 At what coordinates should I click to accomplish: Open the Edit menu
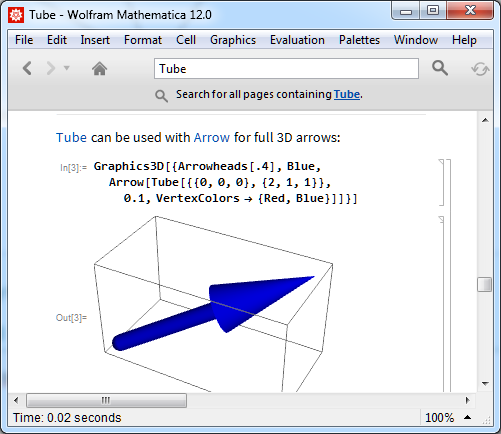[57, 40]
